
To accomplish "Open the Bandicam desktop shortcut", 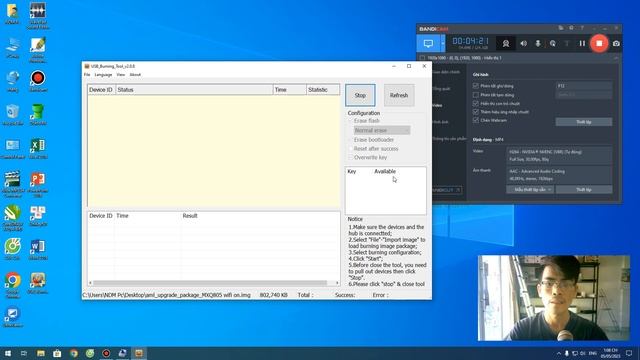I will [38, 81].
